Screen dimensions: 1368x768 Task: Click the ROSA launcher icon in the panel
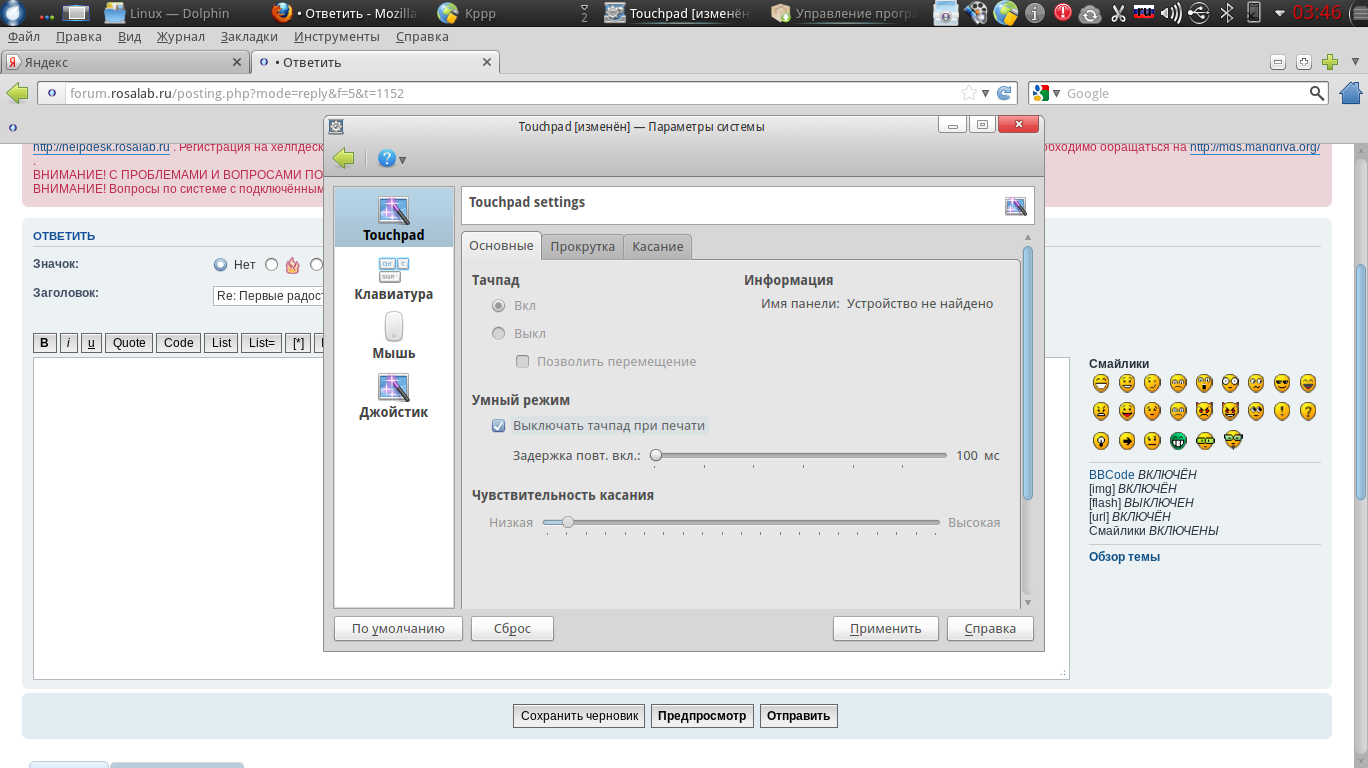pos(15,13)
